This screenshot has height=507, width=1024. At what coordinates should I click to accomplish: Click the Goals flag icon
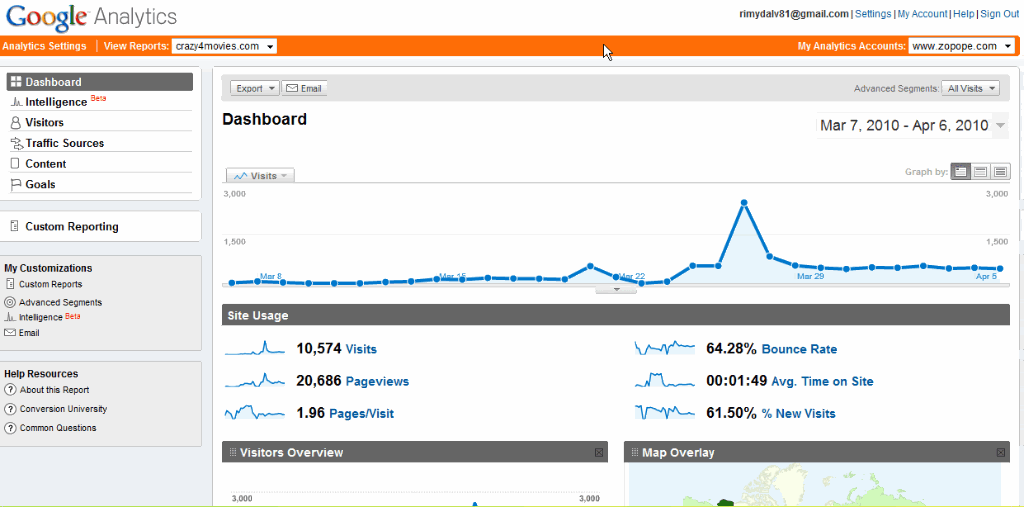pyautogui.click(x=16, y=185)
